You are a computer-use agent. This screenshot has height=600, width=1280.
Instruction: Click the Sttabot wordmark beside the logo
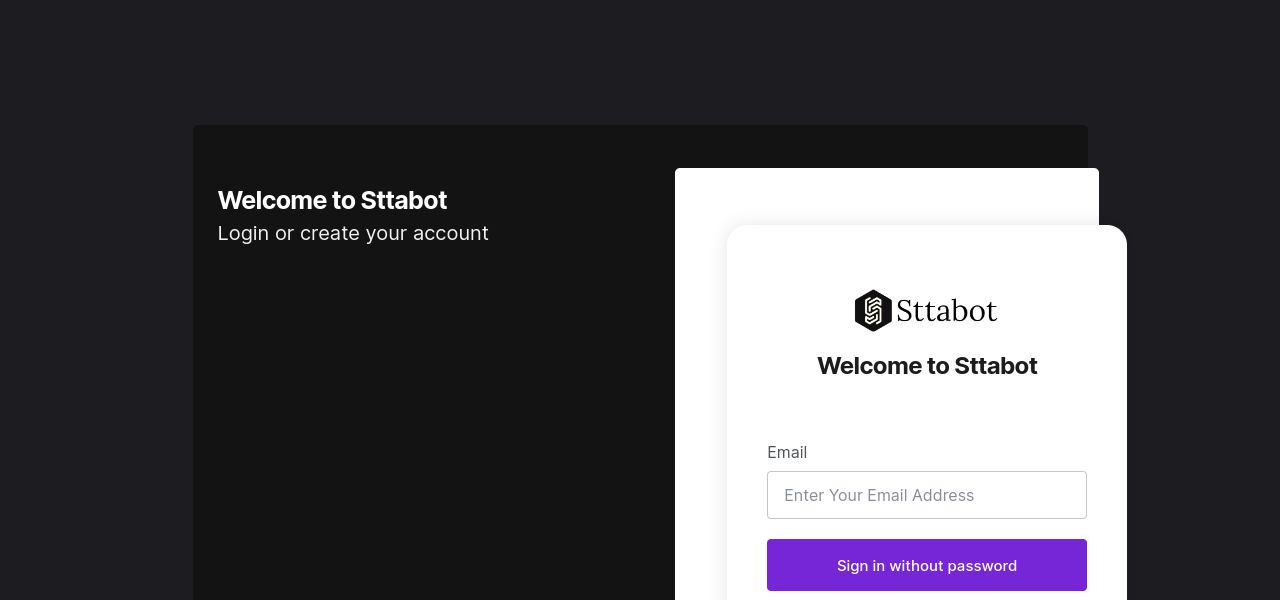(946, 311)
